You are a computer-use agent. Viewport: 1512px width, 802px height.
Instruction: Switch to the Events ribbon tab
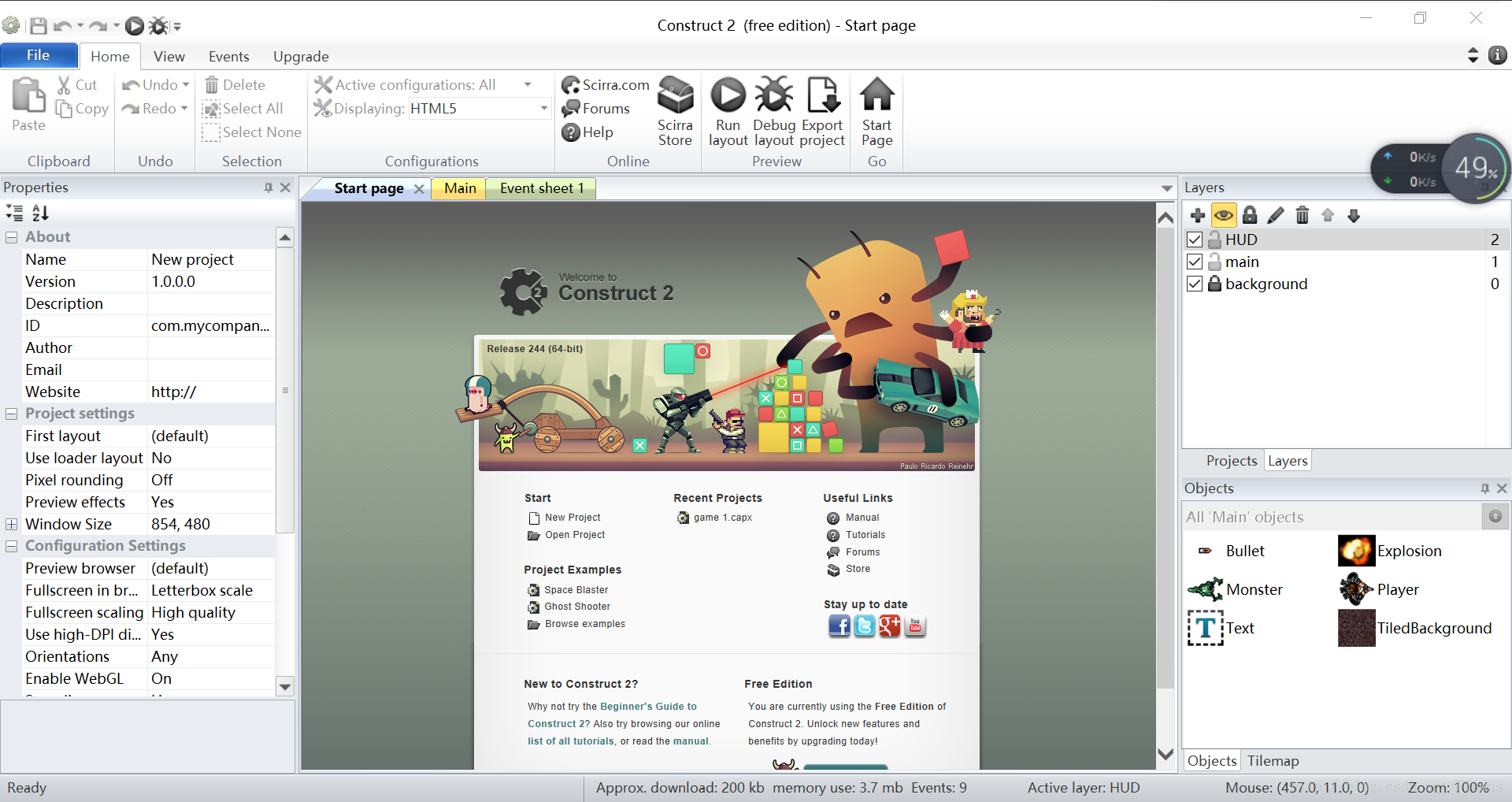click(229, 56)
